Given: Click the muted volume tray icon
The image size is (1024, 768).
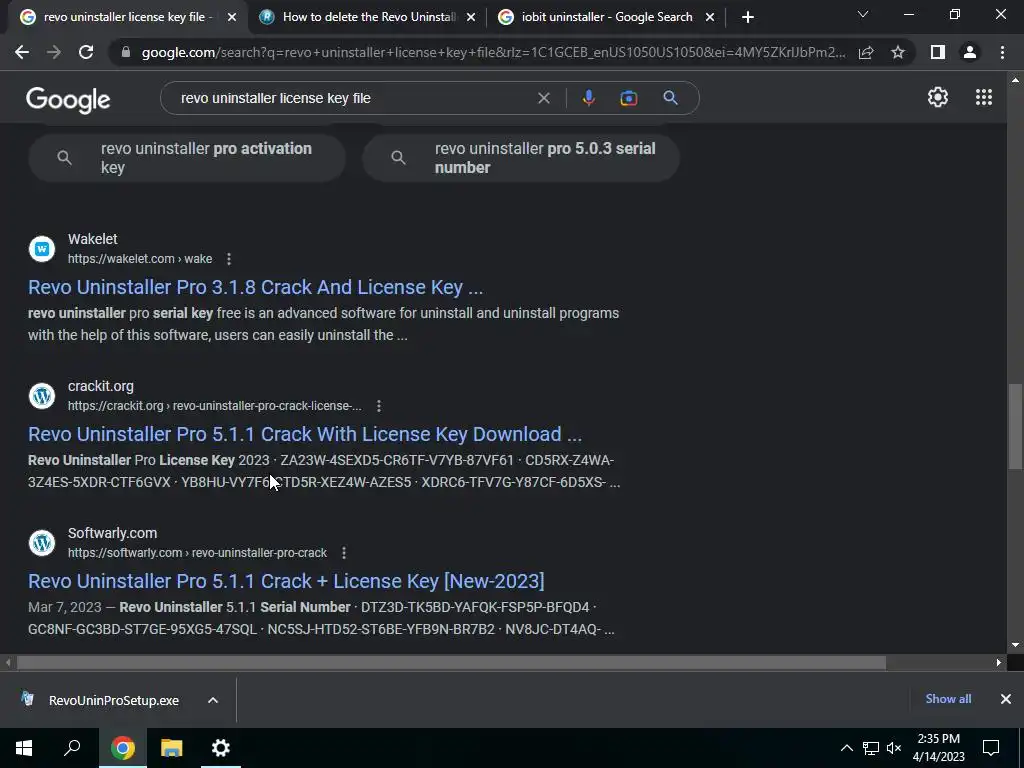Looking at the screenshot, I should (x=893, y=748).
